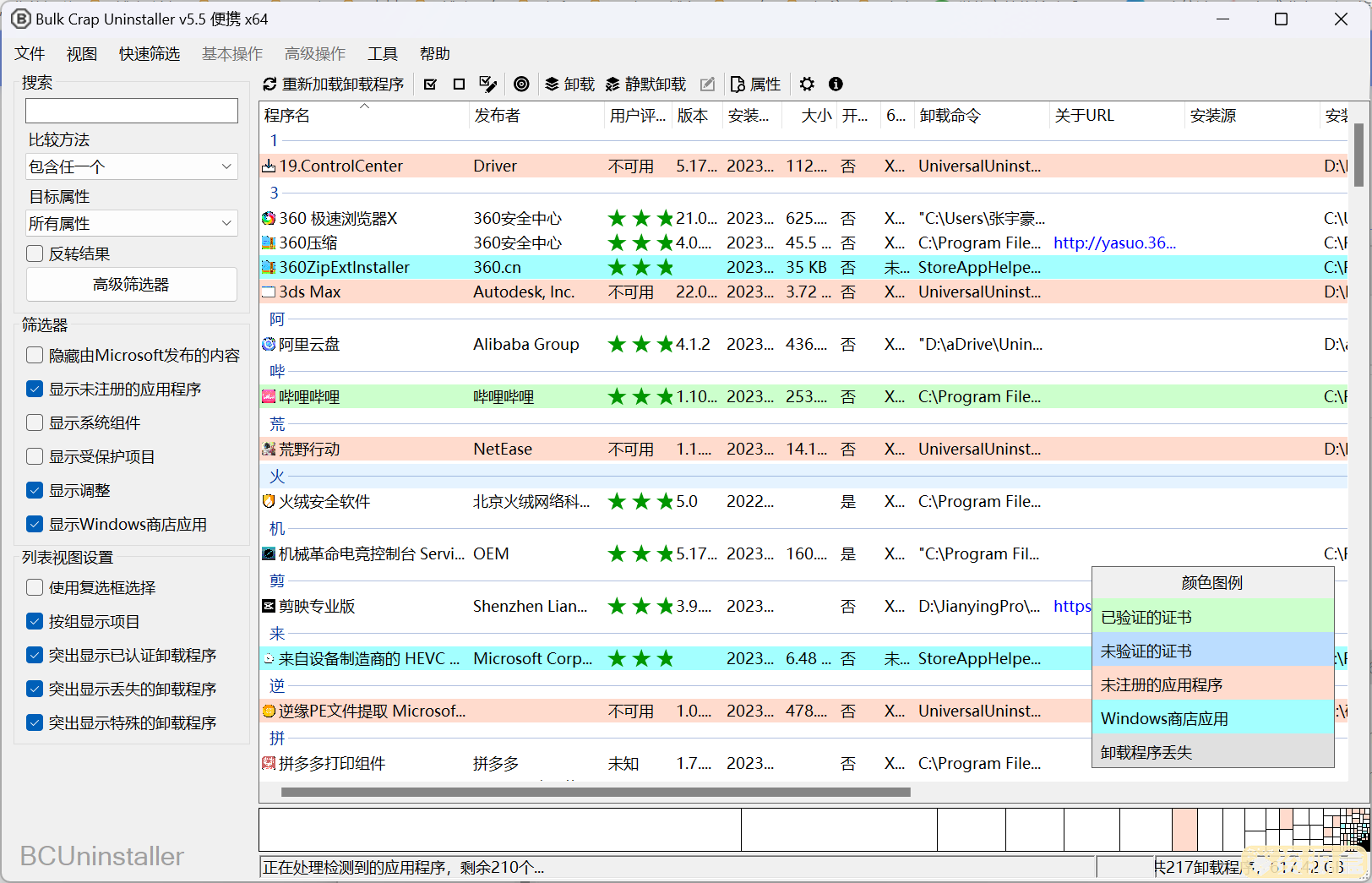Sort by 卸载命令 column header
The height and width of the screenshot is (883, 1372).
coord(982,116)
